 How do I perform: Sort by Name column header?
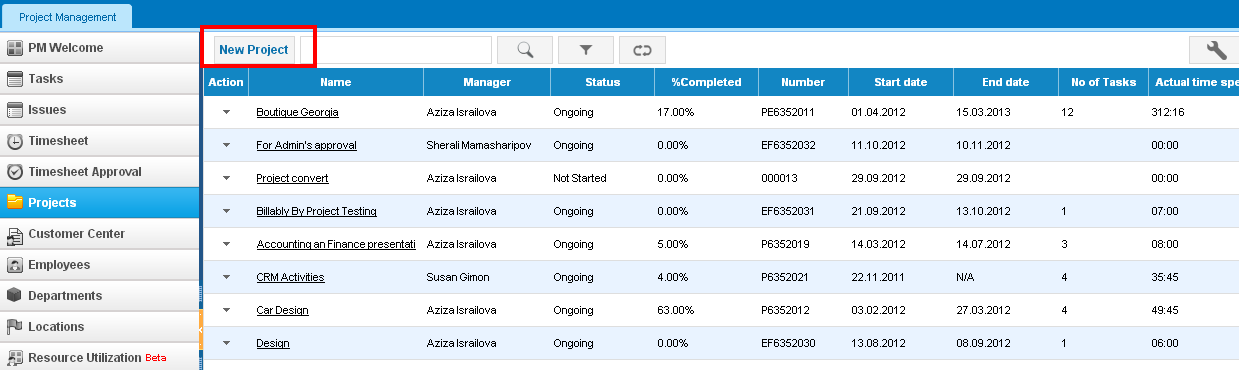[336, 82]
